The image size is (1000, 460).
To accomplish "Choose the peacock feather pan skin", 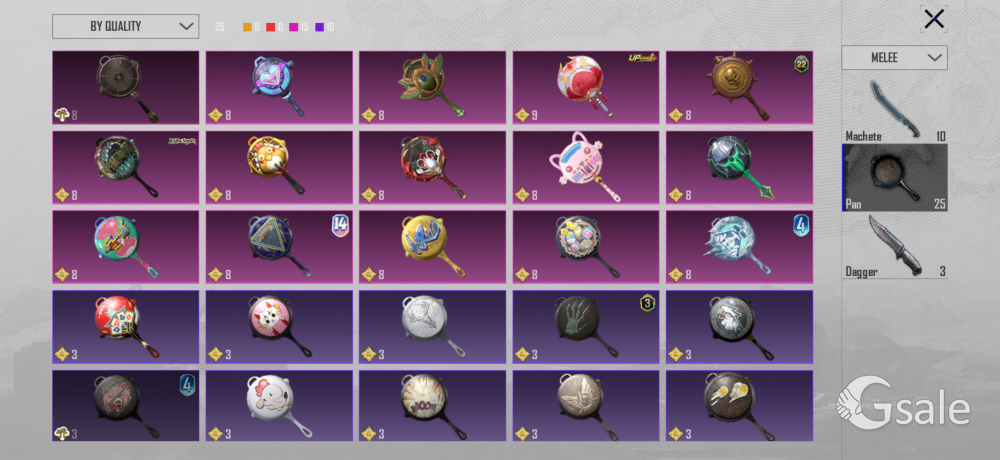I will pyautogui.click(x=432, y=87).
